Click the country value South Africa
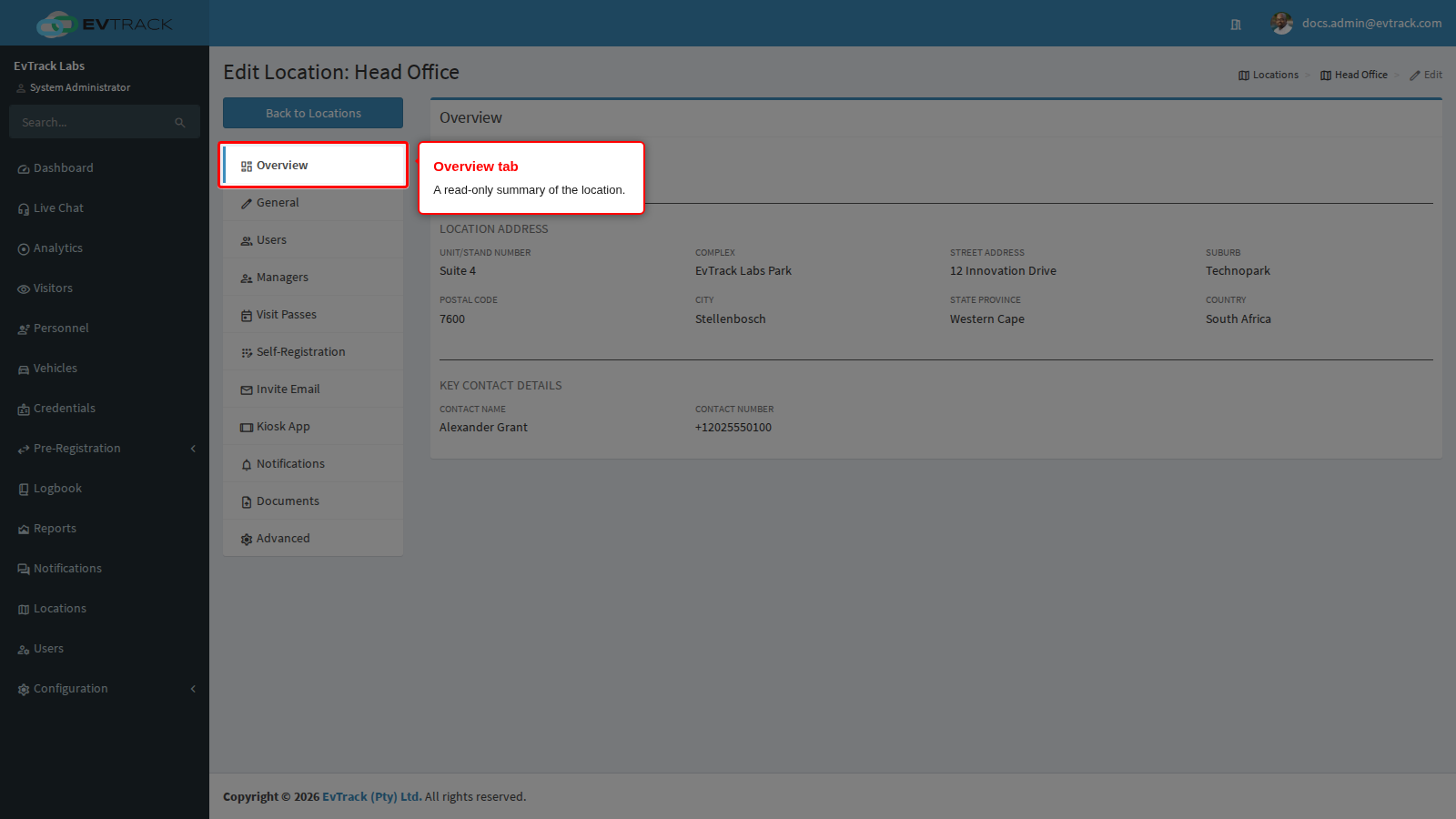 tap(1239, 319)
